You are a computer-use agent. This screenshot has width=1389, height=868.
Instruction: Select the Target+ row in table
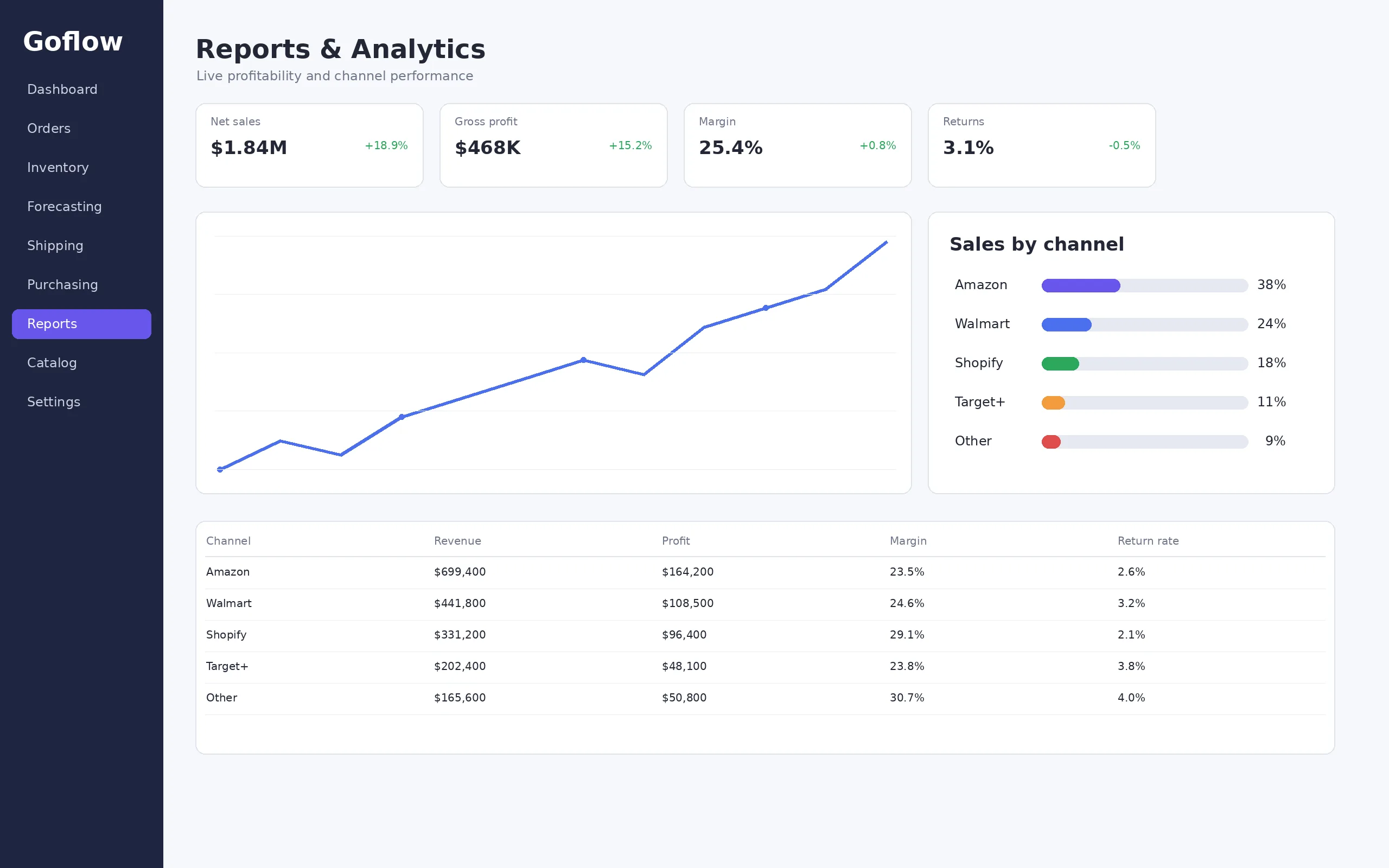pyautogui.click(x=765, y=667)
